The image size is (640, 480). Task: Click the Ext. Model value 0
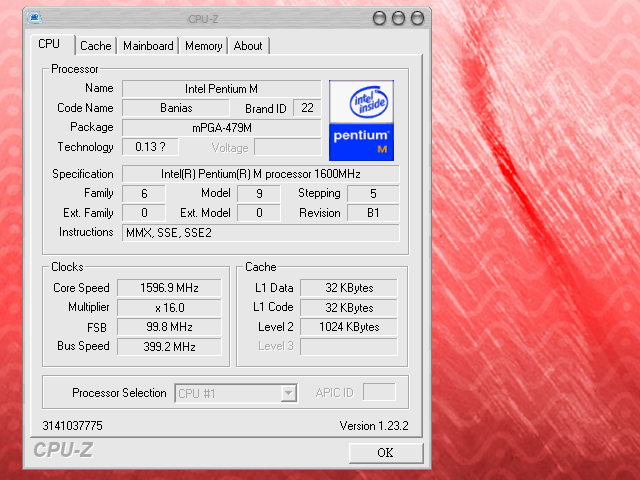coord(259,213)
